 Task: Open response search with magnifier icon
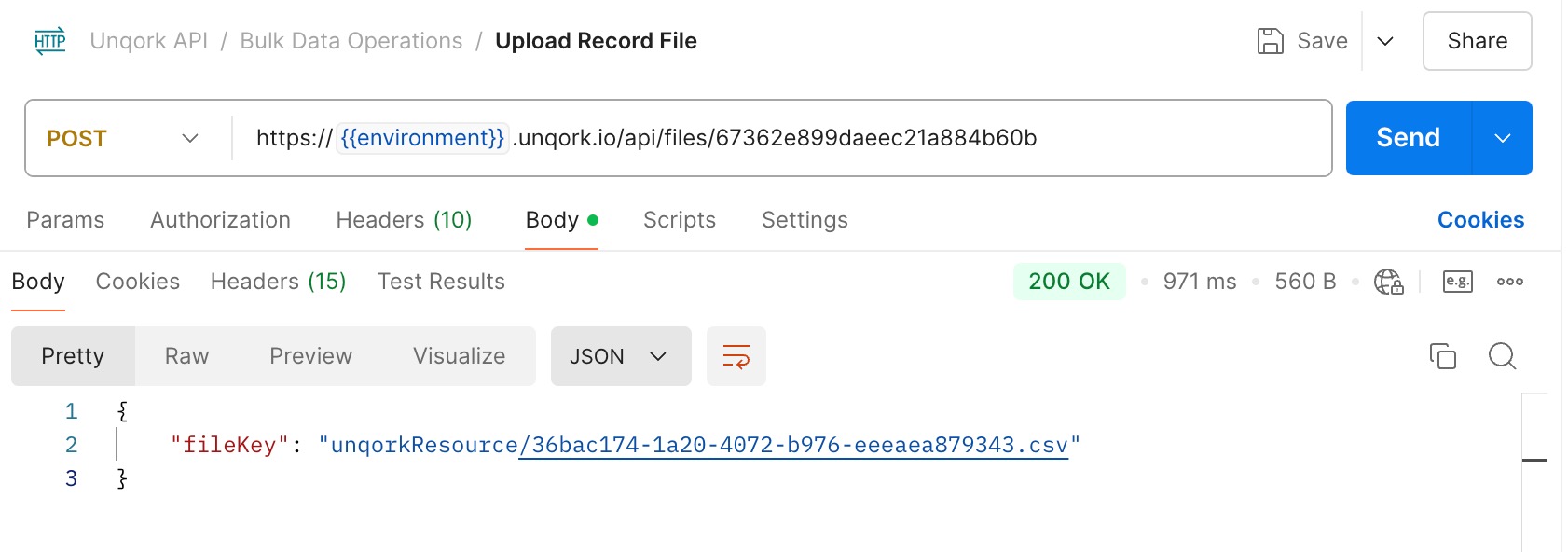coord(1502,356)
